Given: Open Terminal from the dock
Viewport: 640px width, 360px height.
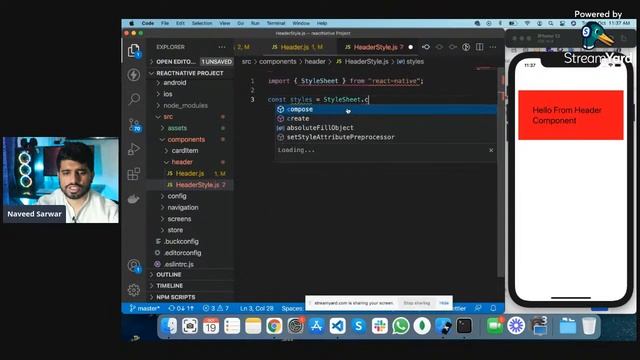Looking at the screenshot, I should [464, 326].
